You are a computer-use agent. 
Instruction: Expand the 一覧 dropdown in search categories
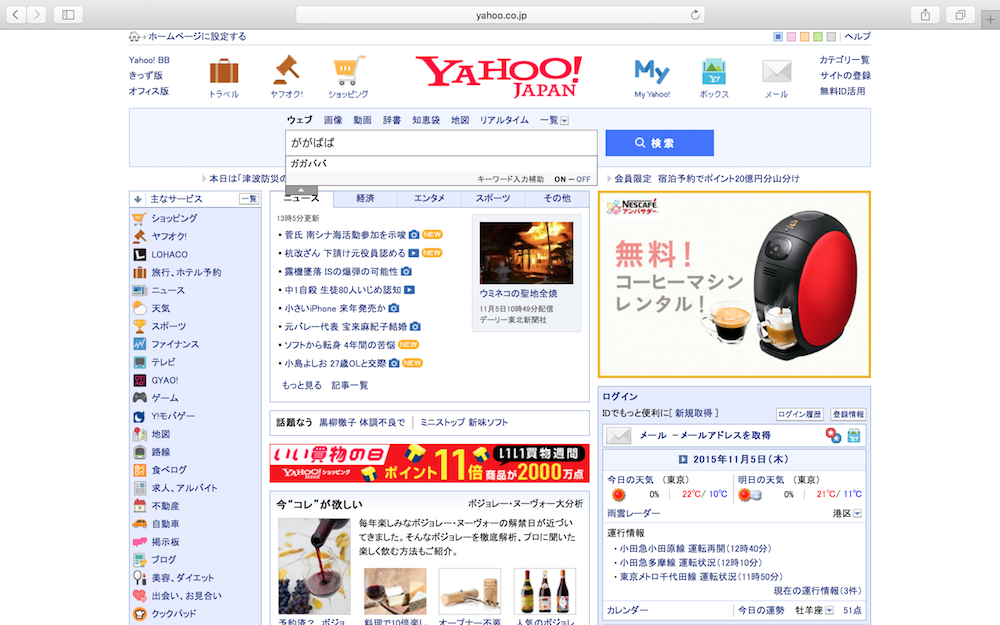click(564, 121)
